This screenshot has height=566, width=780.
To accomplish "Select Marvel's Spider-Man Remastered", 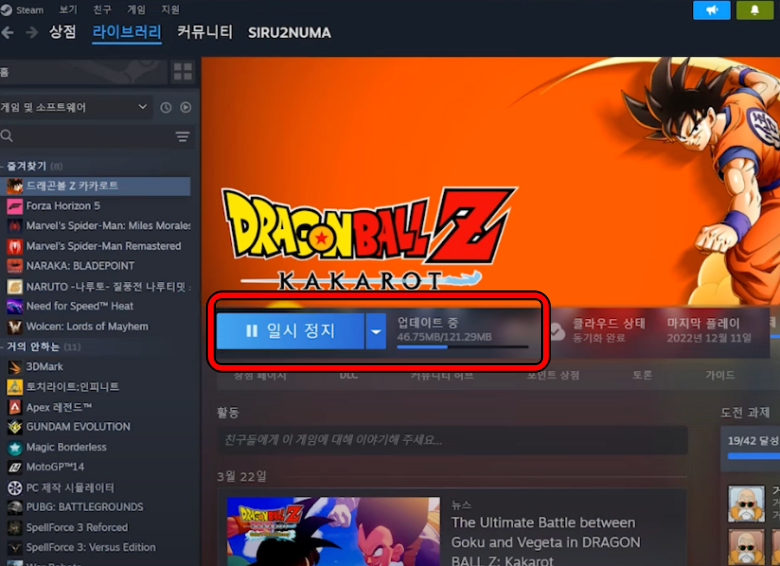I will 96,246.
